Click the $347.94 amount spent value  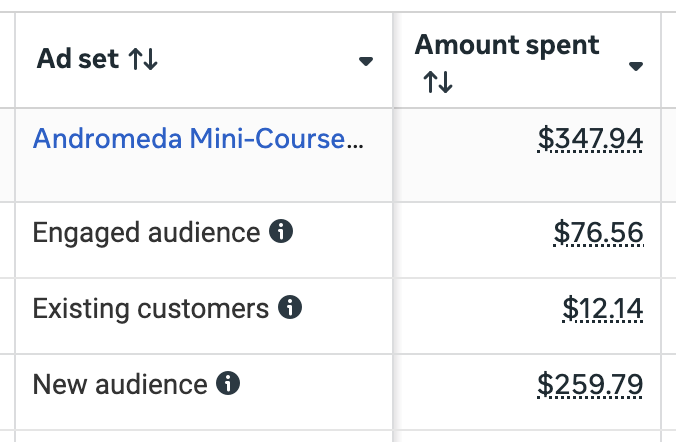(x=590, y=139)
